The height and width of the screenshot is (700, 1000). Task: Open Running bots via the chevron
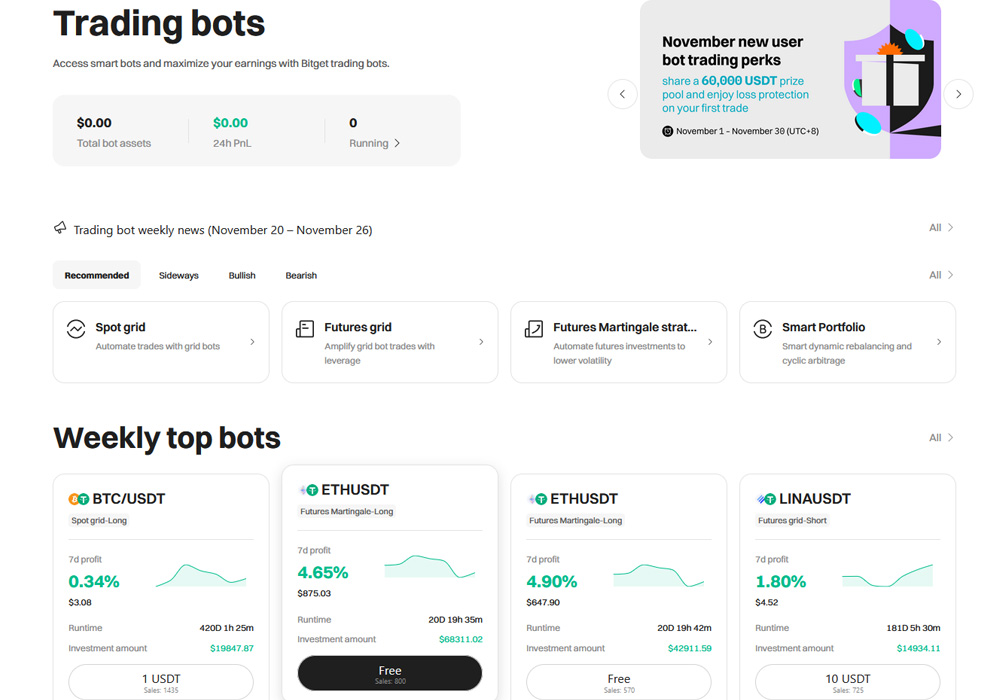point(397,143)
